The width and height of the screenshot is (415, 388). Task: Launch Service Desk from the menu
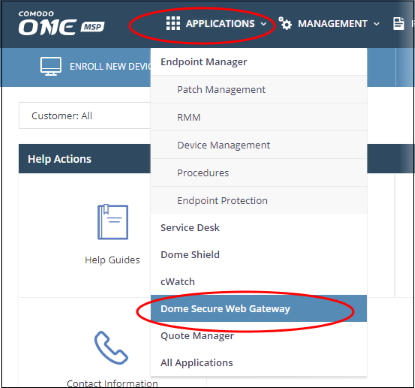click(x=259, y=228)
